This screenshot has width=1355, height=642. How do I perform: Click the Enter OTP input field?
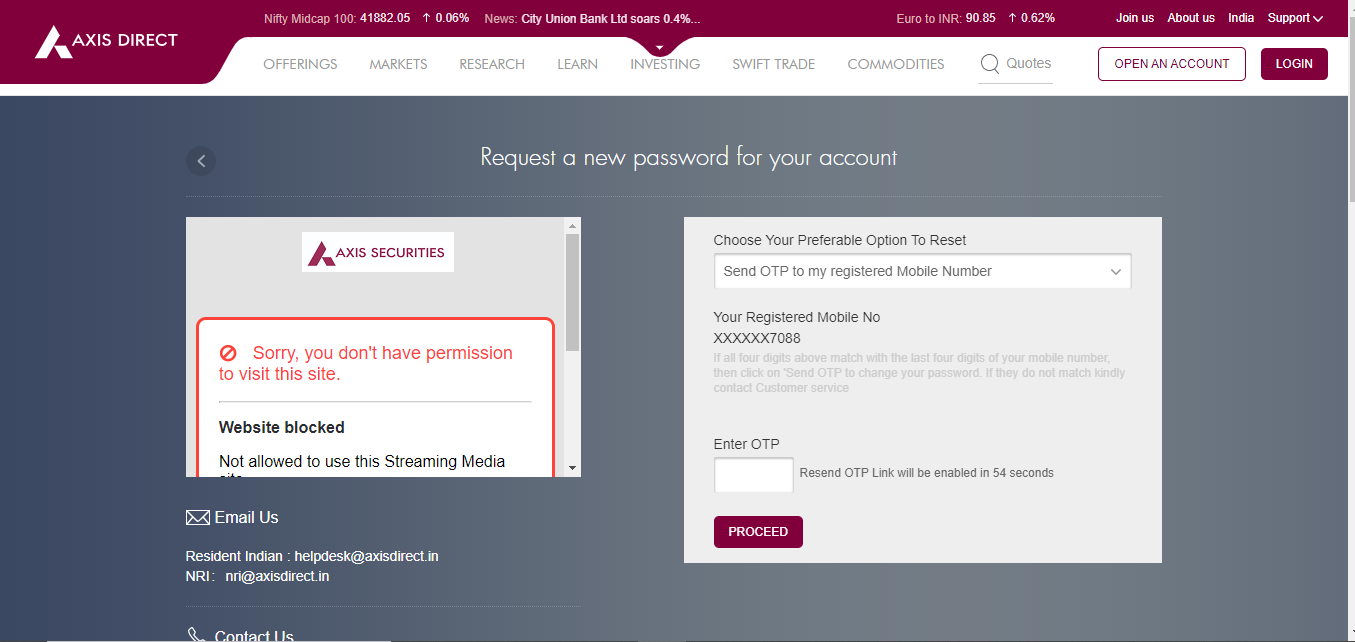point(754,475)
